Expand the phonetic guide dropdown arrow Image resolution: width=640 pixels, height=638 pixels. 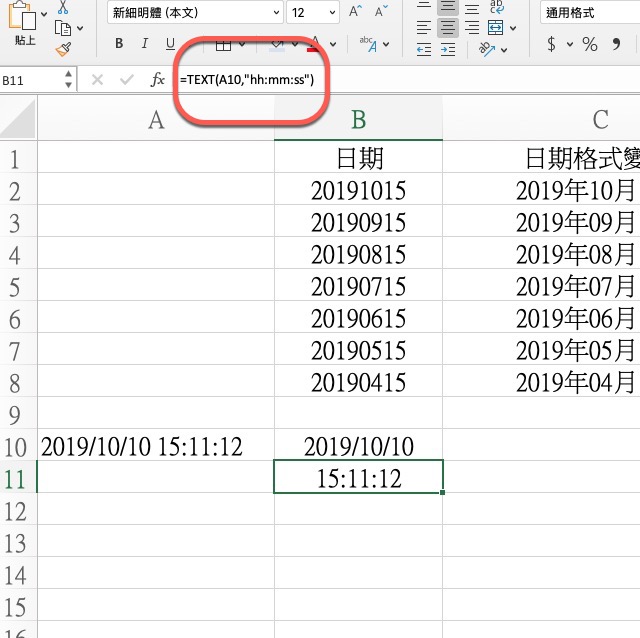pos(386,44)
